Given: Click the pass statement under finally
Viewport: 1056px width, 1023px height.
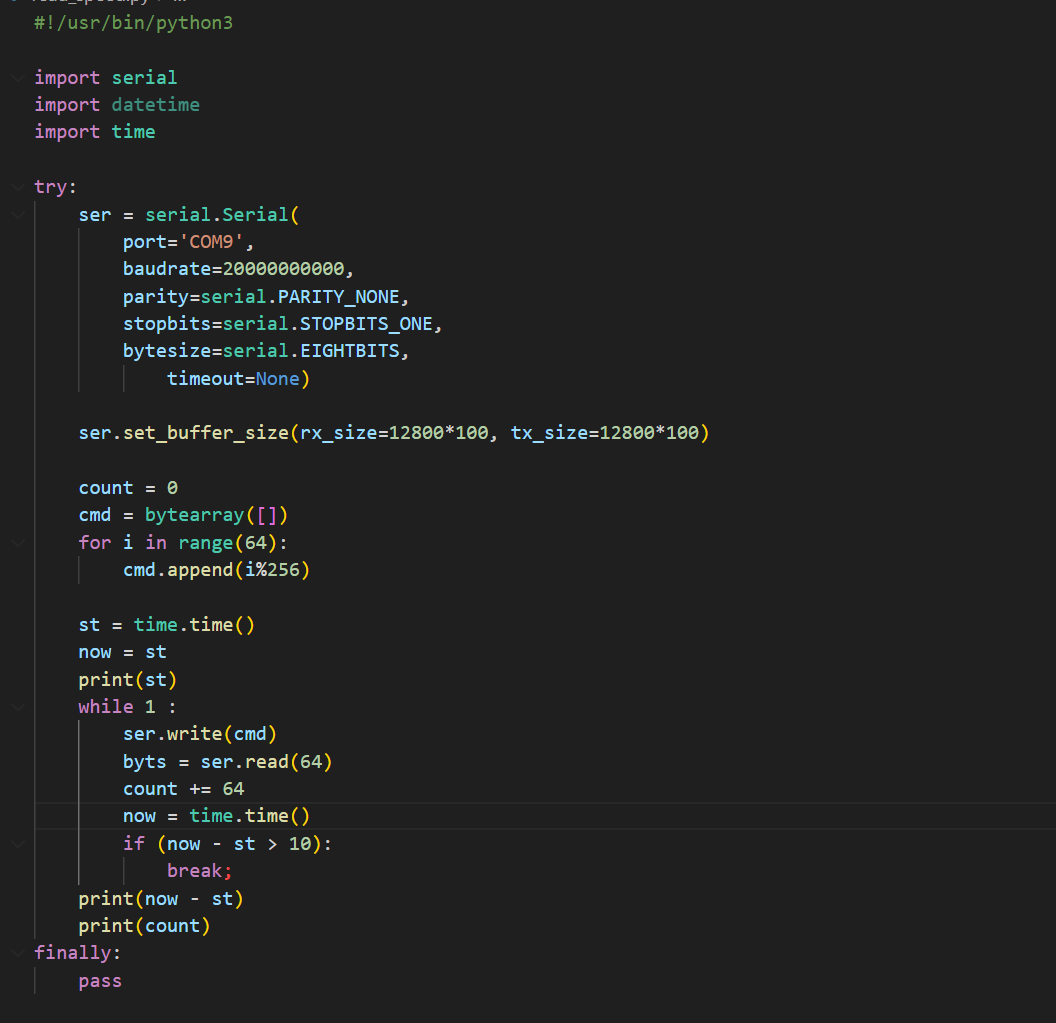Looking at the screenshot, I should coord(100,981).
